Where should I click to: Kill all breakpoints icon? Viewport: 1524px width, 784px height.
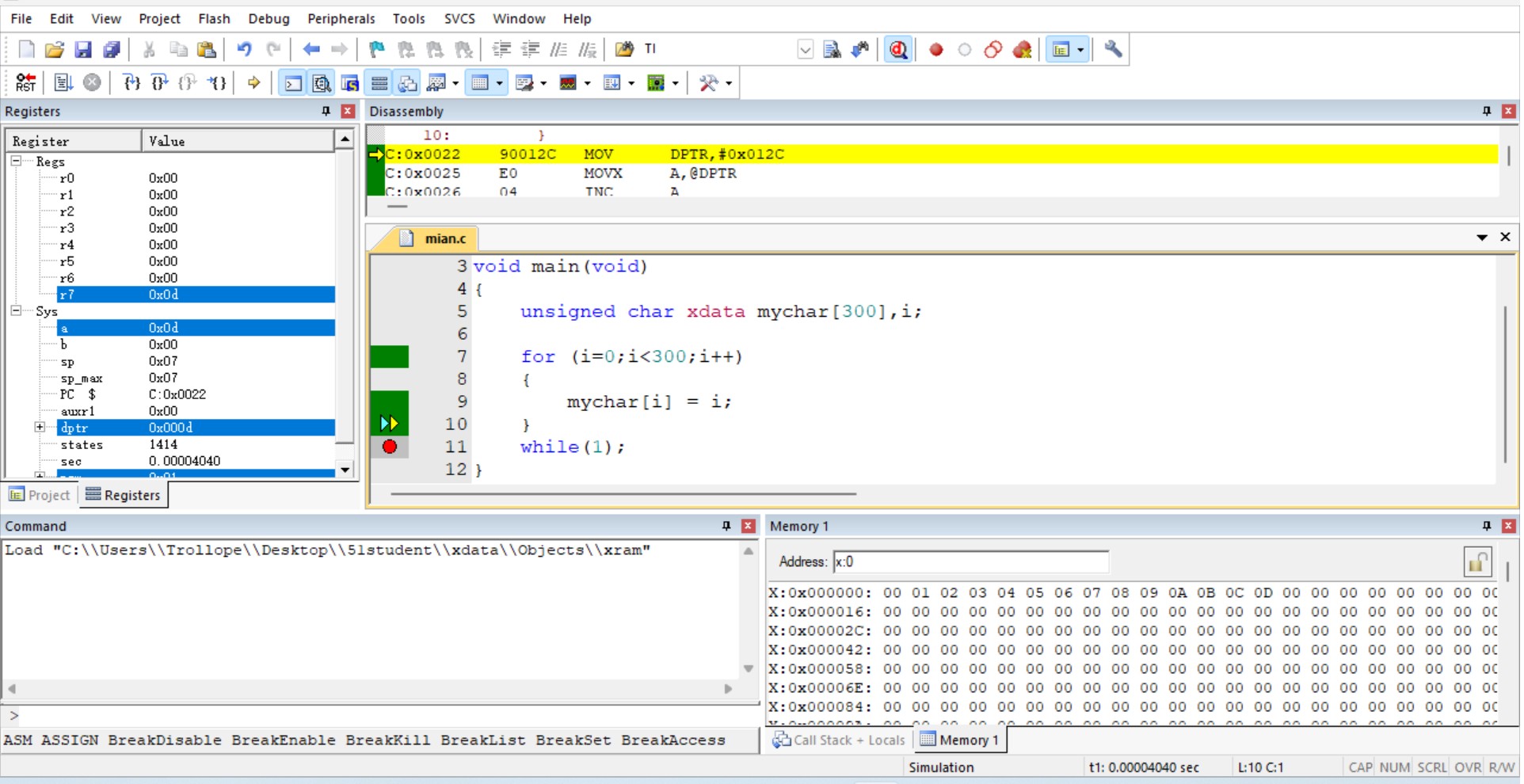pyautogui.click(x=1023, y=49)
